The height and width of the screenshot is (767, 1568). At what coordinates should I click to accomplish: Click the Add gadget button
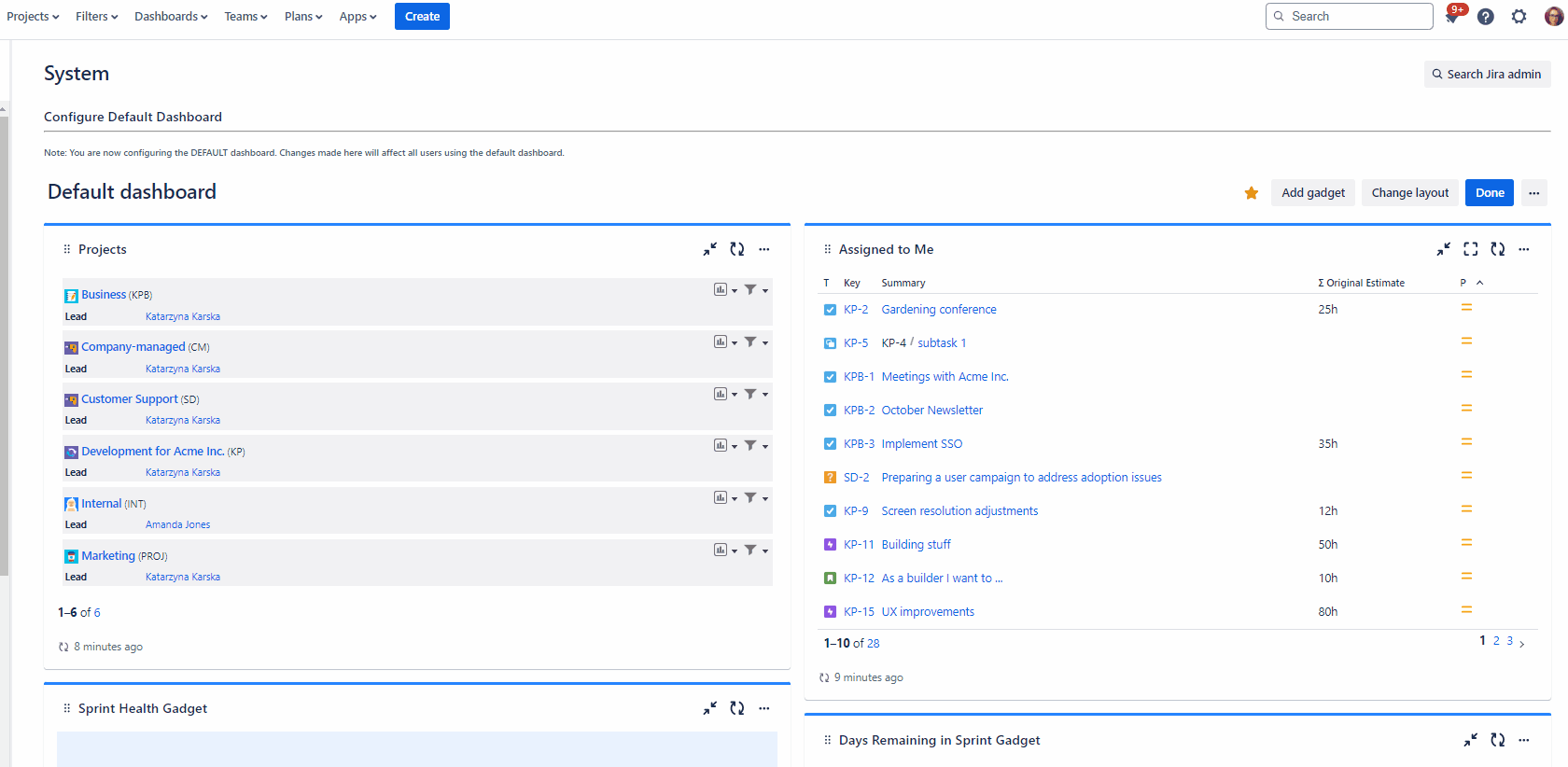1312,193
